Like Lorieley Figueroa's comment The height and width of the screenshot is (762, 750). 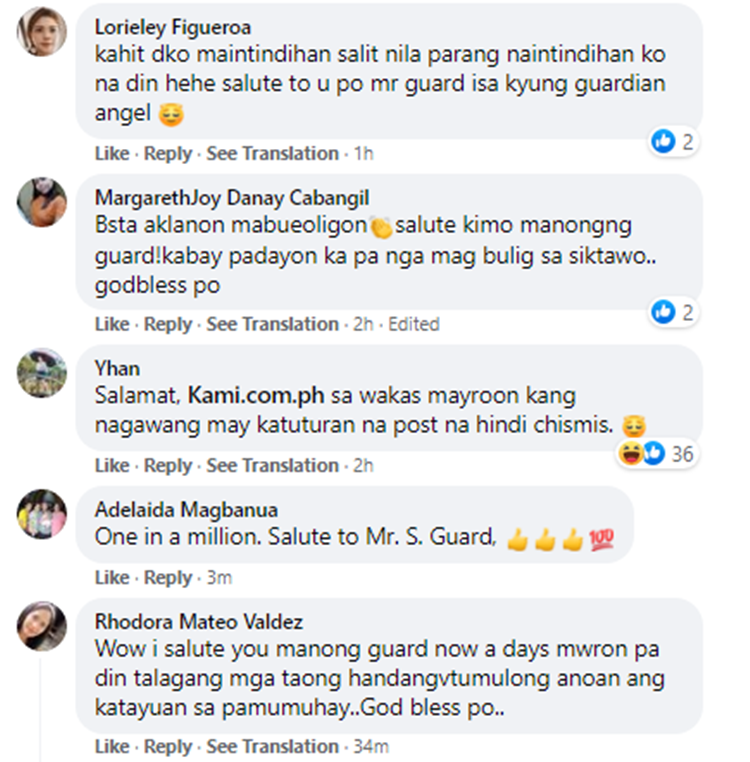112,154
